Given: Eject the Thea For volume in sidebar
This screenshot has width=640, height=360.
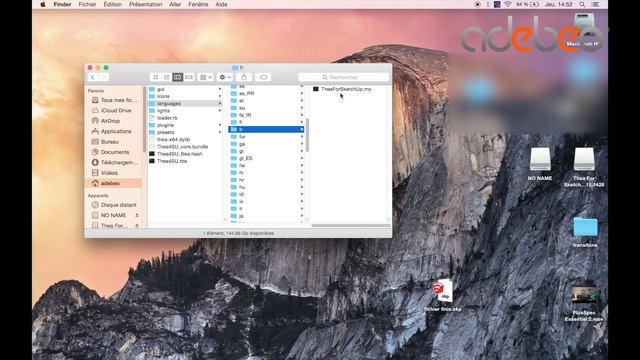Looking at the screenshot, I should [x=137, y=225].
